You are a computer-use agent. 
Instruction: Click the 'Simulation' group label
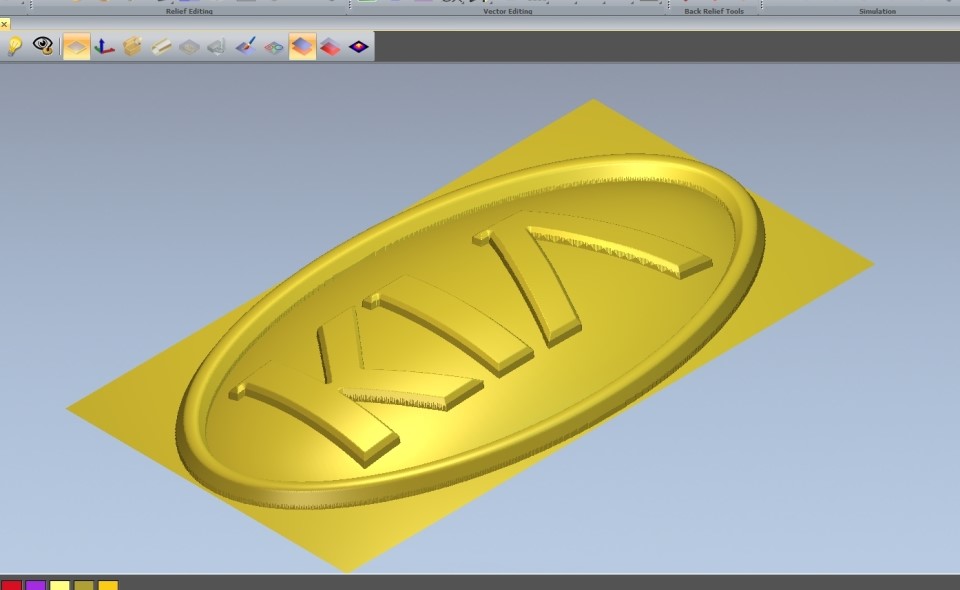877,11
